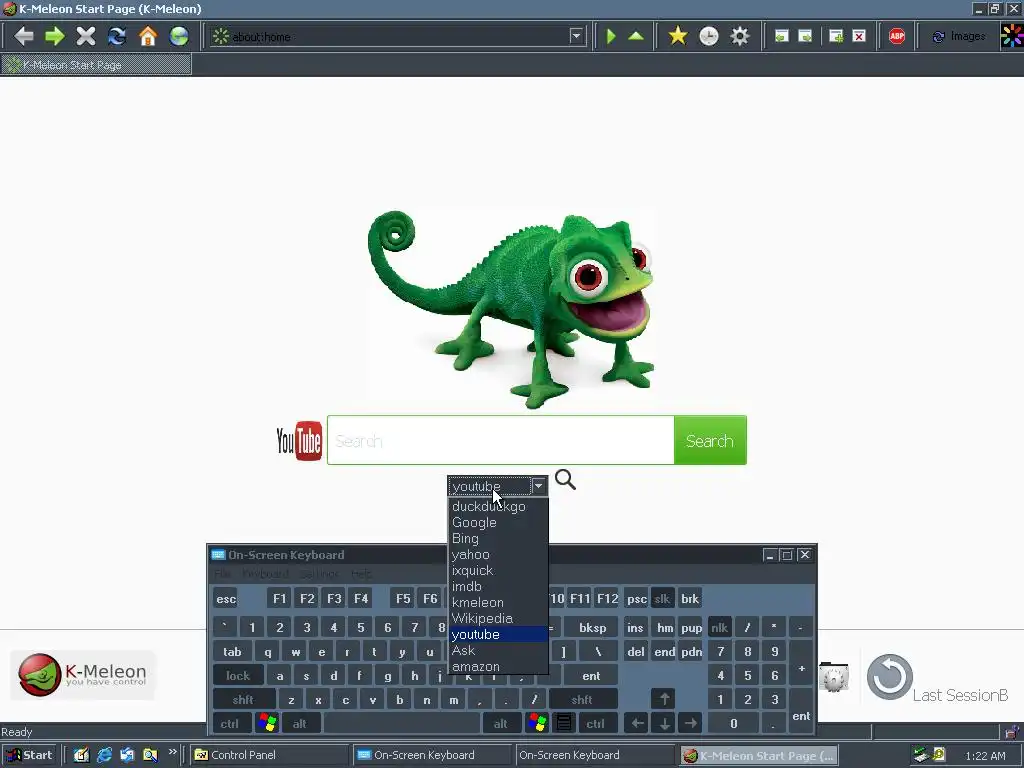
Task: Stop page loading with the X icon
Action: [x=86, y=36]
